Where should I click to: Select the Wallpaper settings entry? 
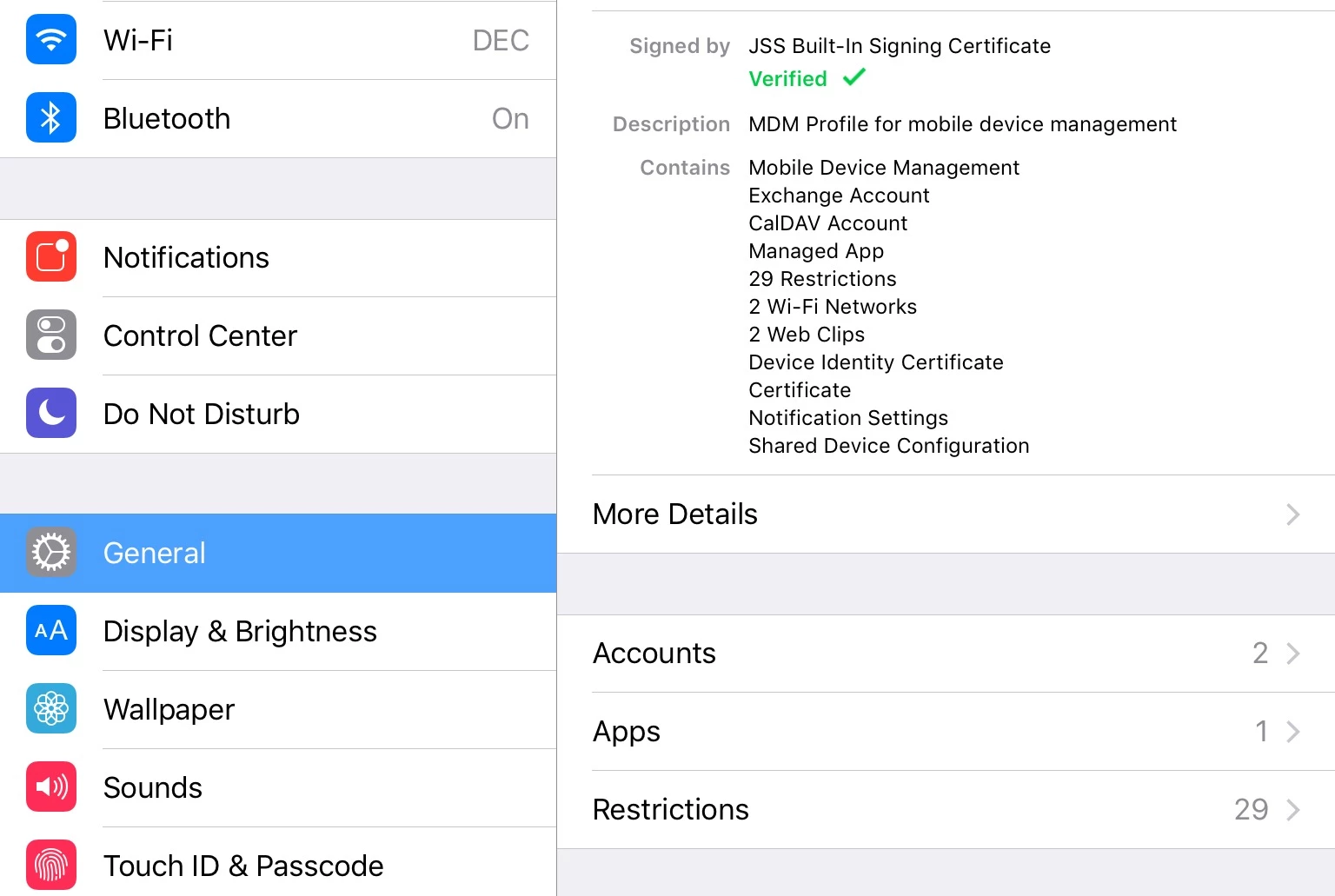coord(278,710)
